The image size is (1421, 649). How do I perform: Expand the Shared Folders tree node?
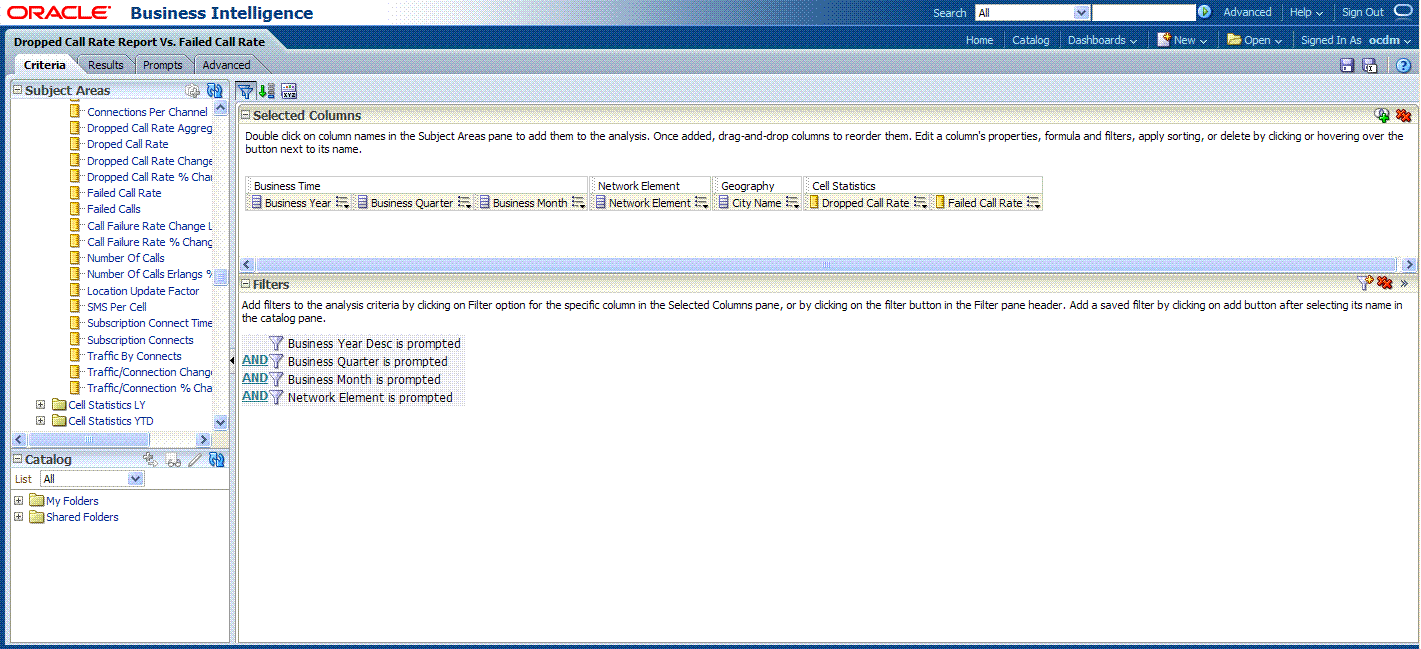(19, 517)
